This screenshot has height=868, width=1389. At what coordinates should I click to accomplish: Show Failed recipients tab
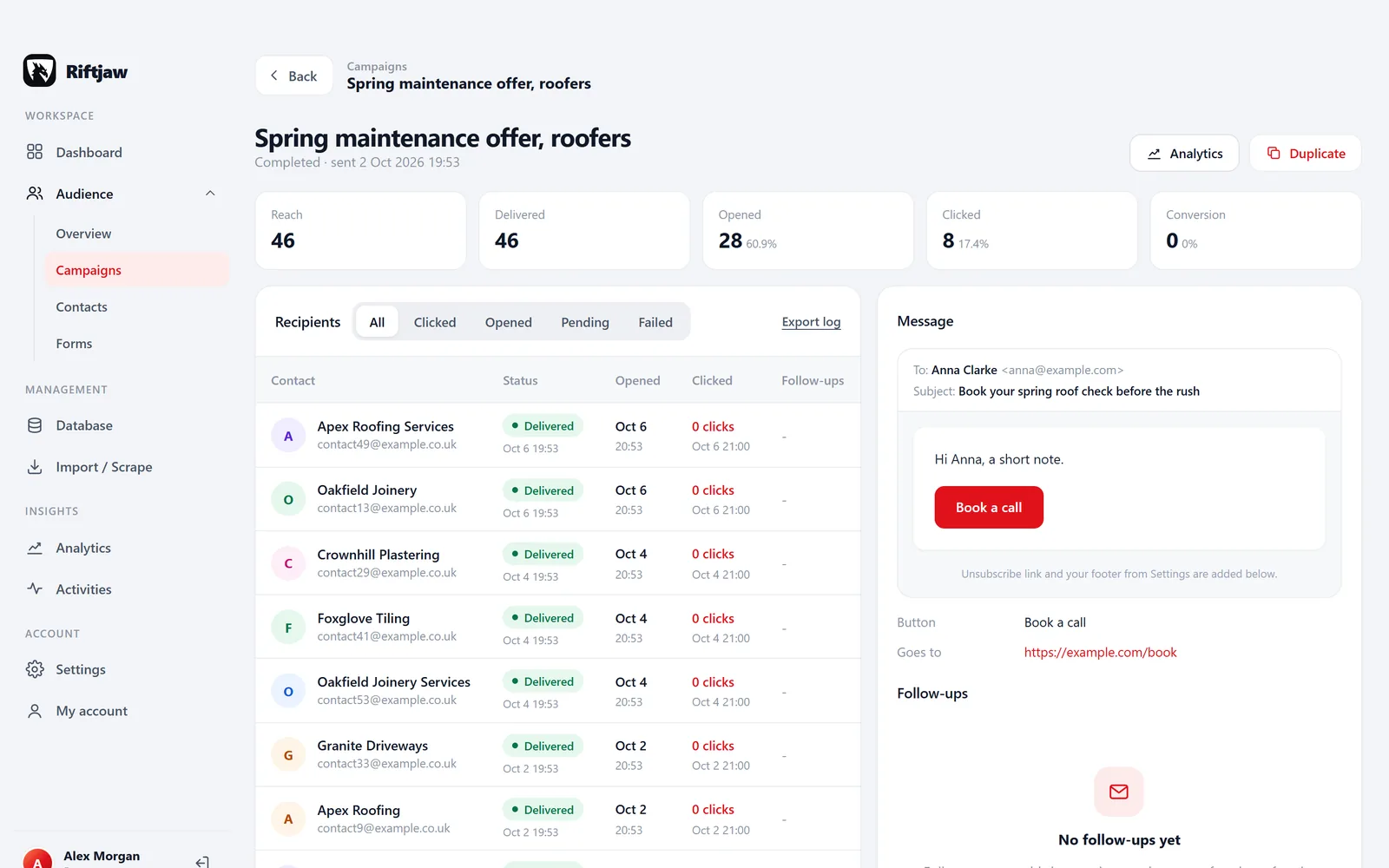tap(655, 322)
